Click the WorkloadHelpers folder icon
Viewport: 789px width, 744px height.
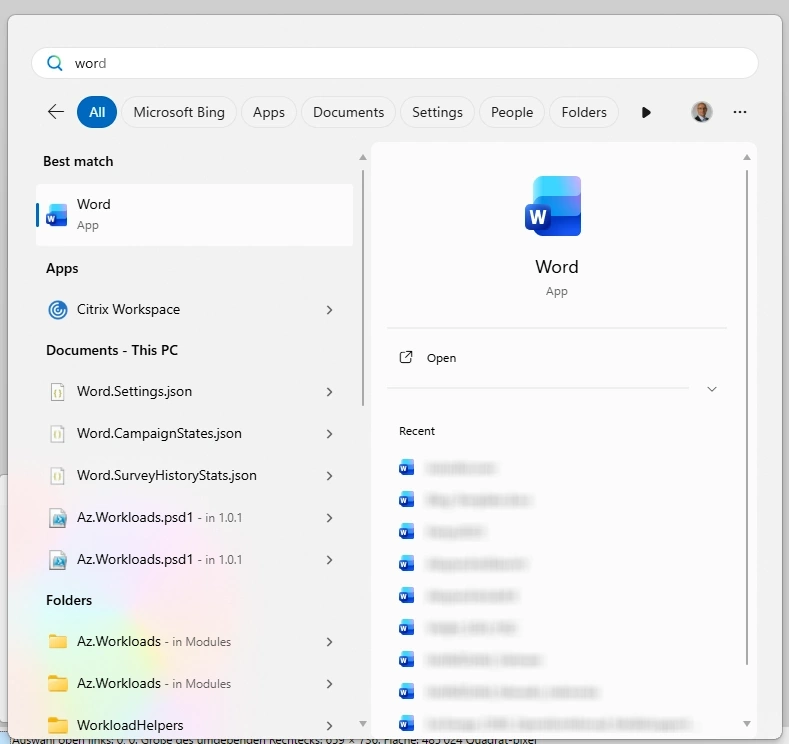click(x=58, y=725)
